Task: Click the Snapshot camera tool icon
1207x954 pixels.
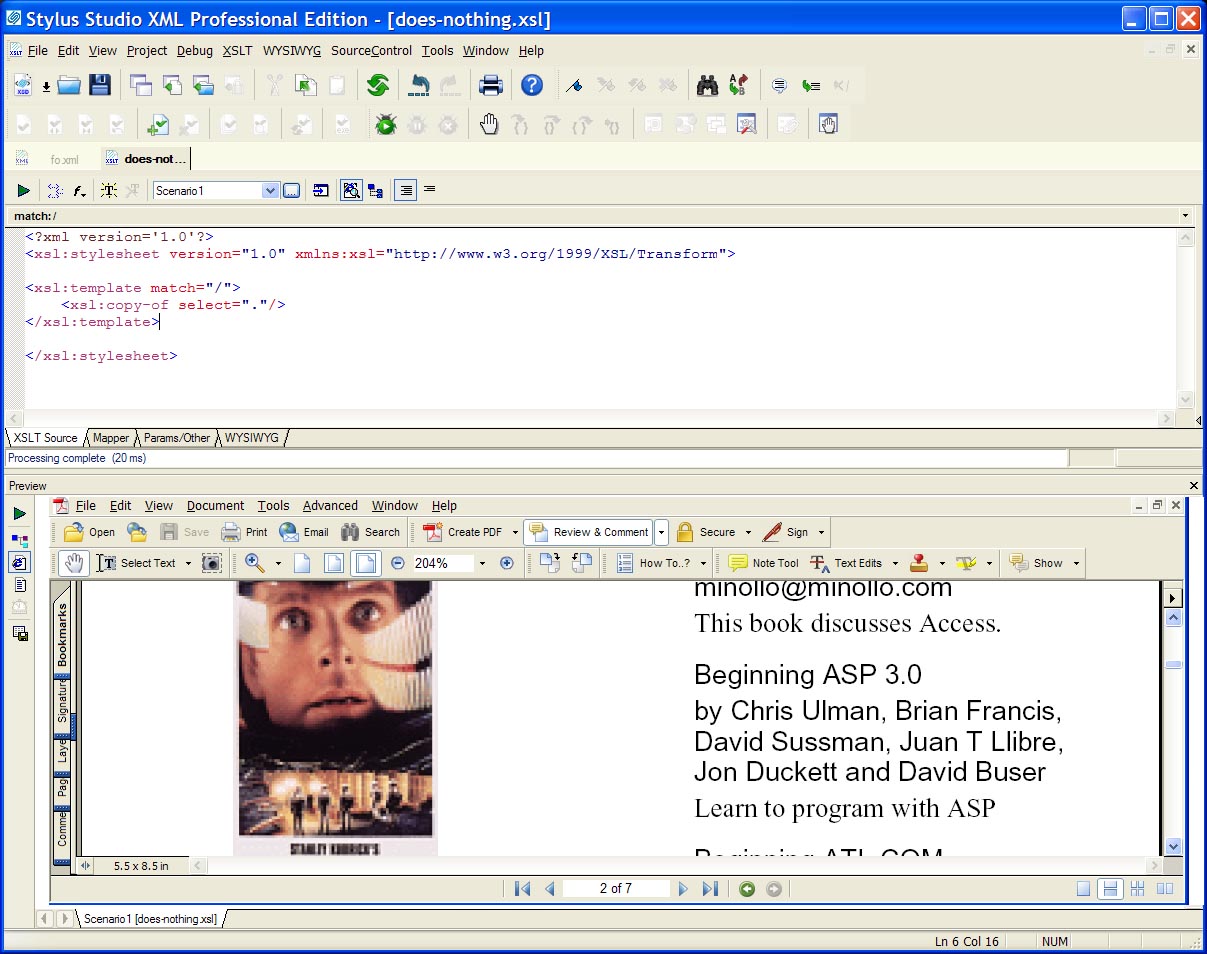Action: (211, 563)
